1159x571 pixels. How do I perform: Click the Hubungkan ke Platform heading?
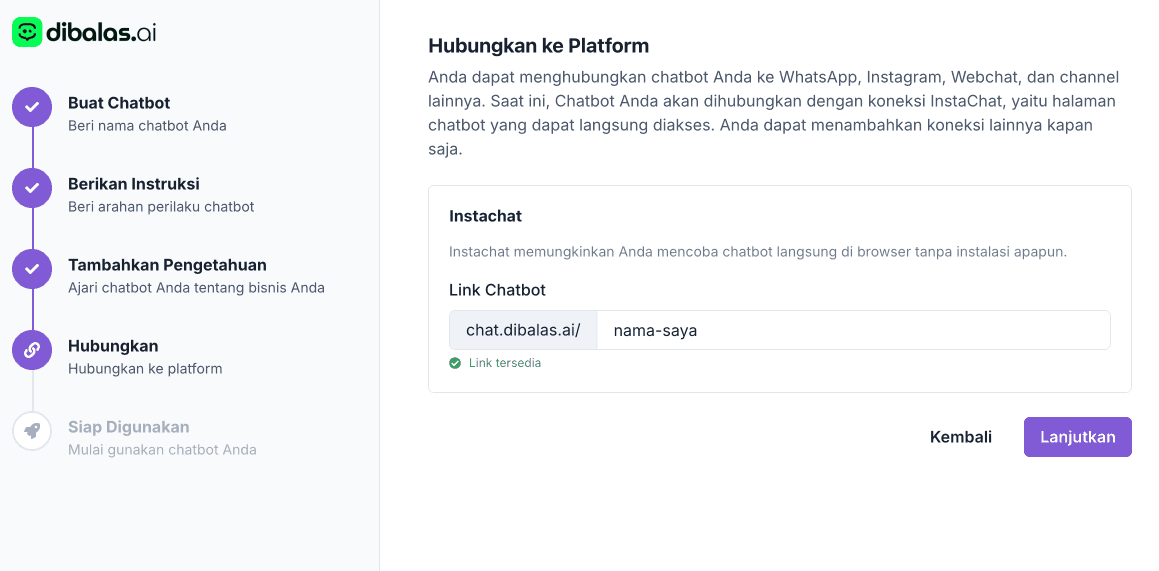click(538, 46)
